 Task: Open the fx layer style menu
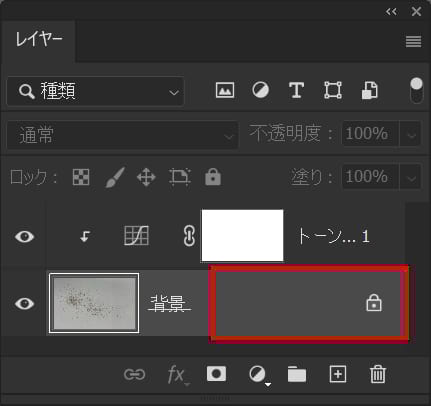[x=178, y=375]
